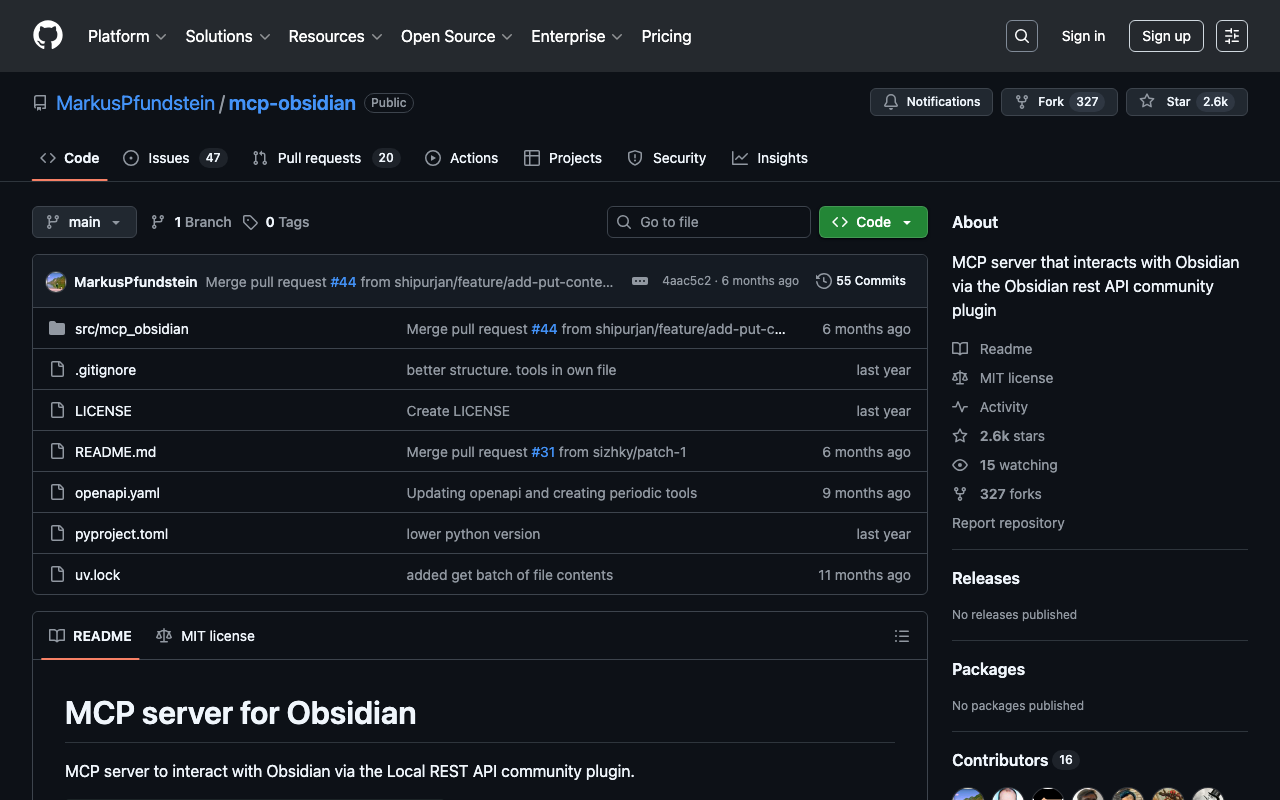This screenshot has width=1280, height=800.
Task: Click the Sign up button
Action: (x=1166, y=36)
